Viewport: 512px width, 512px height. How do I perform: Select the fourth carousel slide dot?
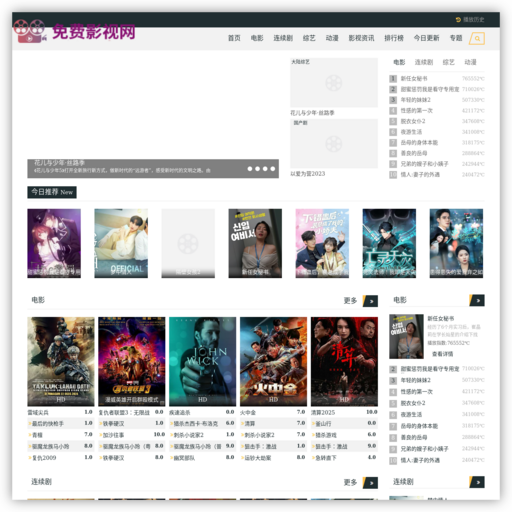point(273,169)
